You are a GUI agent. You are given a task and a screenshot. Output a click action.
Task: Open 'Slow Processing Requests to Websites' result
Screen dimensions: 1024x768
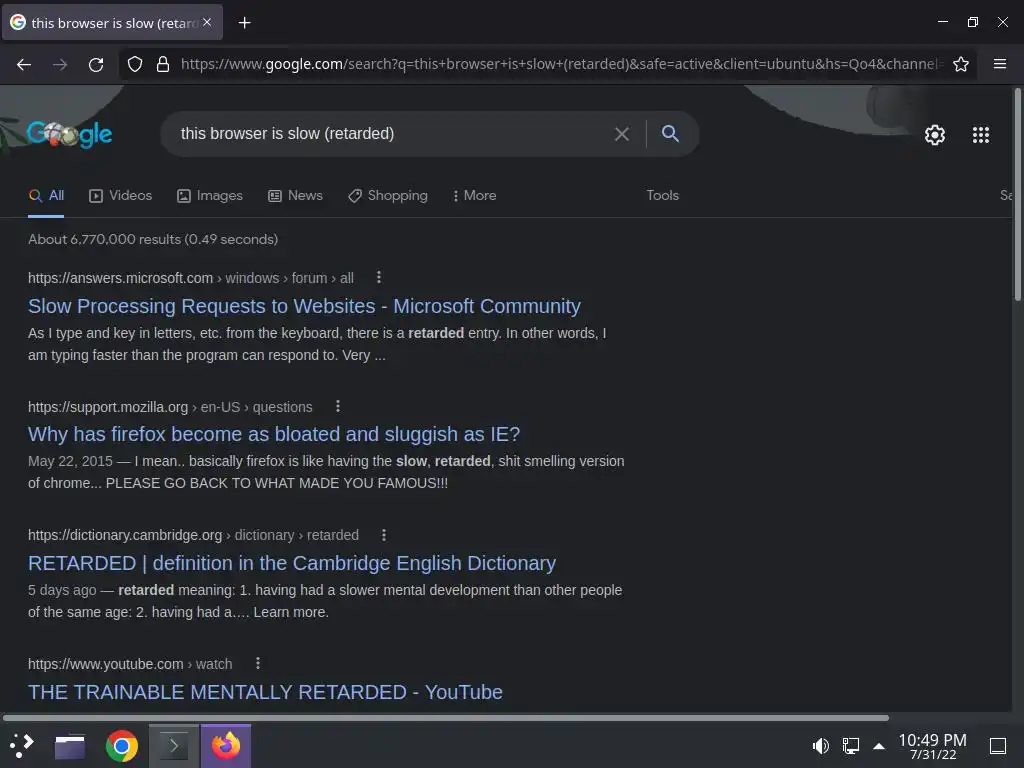pos(304,306)
